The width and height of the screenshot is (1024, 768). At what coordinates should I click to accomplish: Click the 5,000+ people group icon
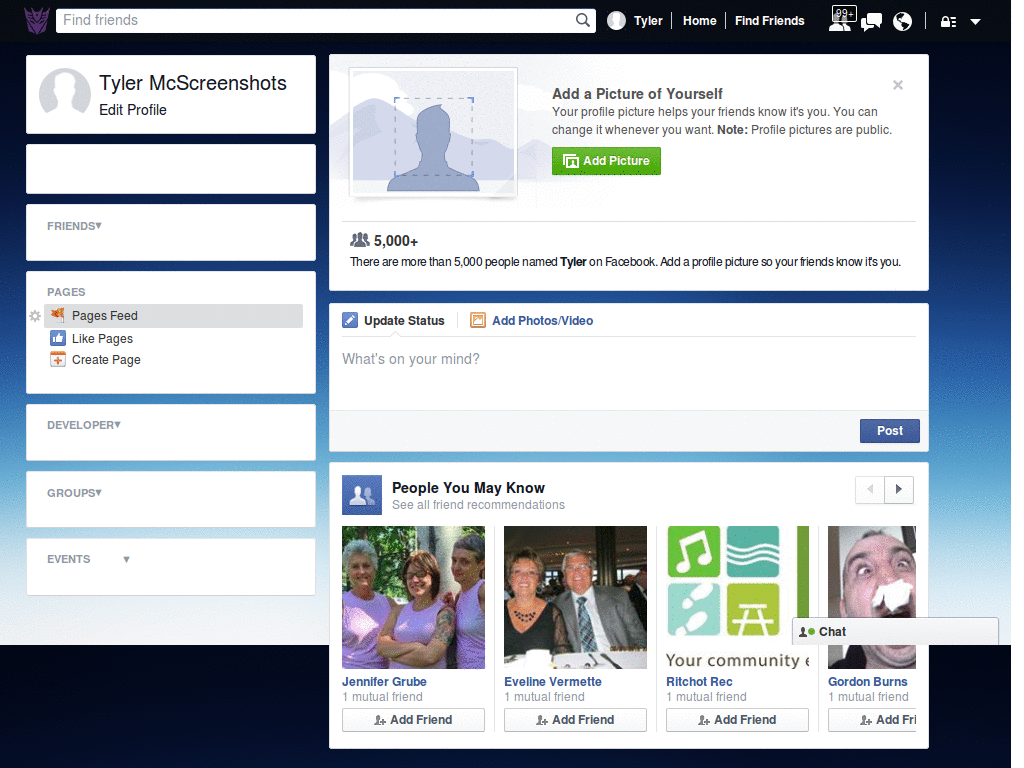click(x=360, y=240)
